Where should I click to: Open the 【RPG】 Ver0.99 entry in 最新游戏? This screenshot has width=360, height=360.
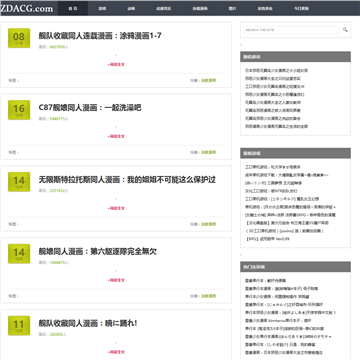(267, 239)
